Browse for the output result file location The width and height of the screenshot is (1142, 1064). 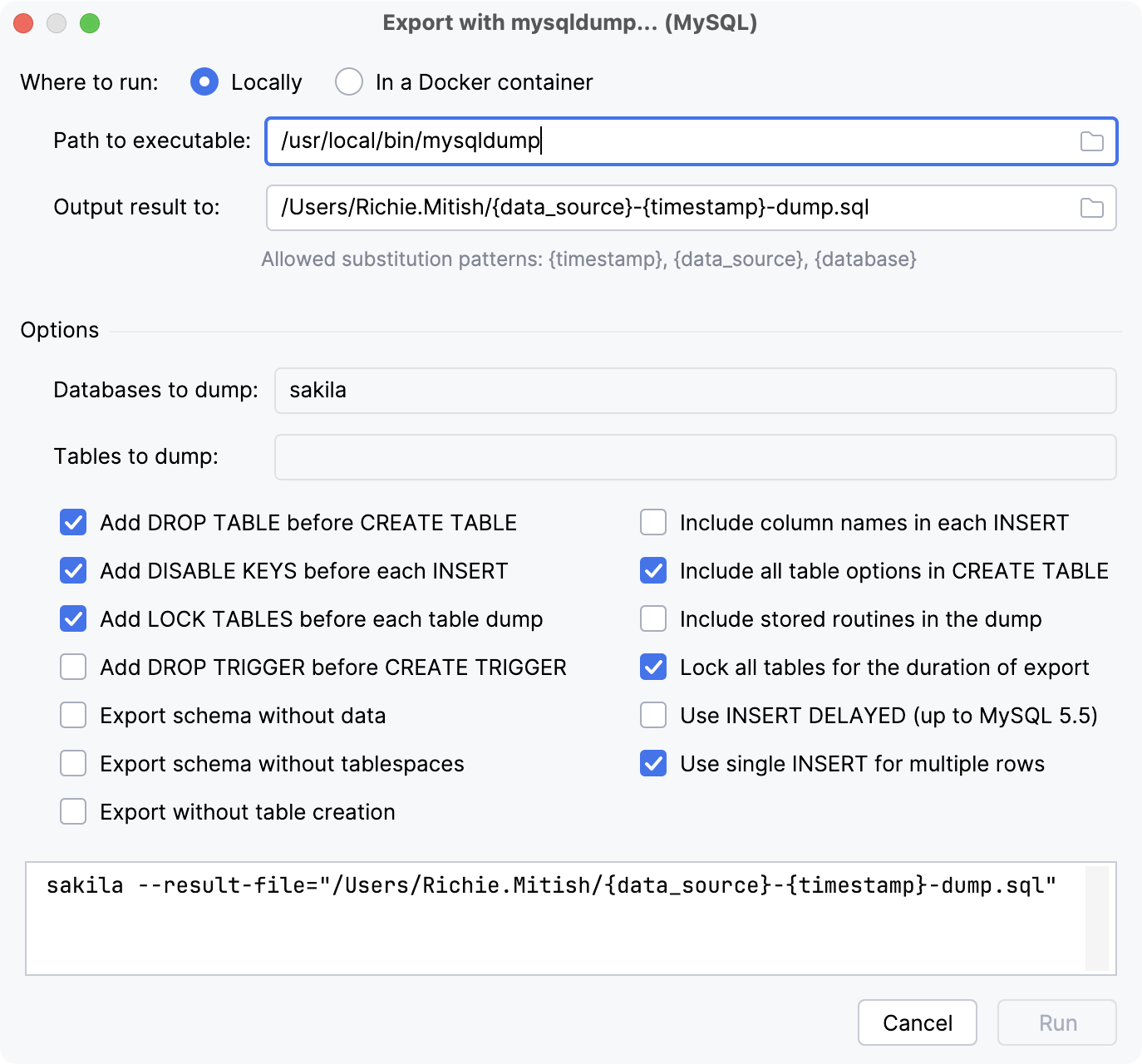(x=1093, y=208)
